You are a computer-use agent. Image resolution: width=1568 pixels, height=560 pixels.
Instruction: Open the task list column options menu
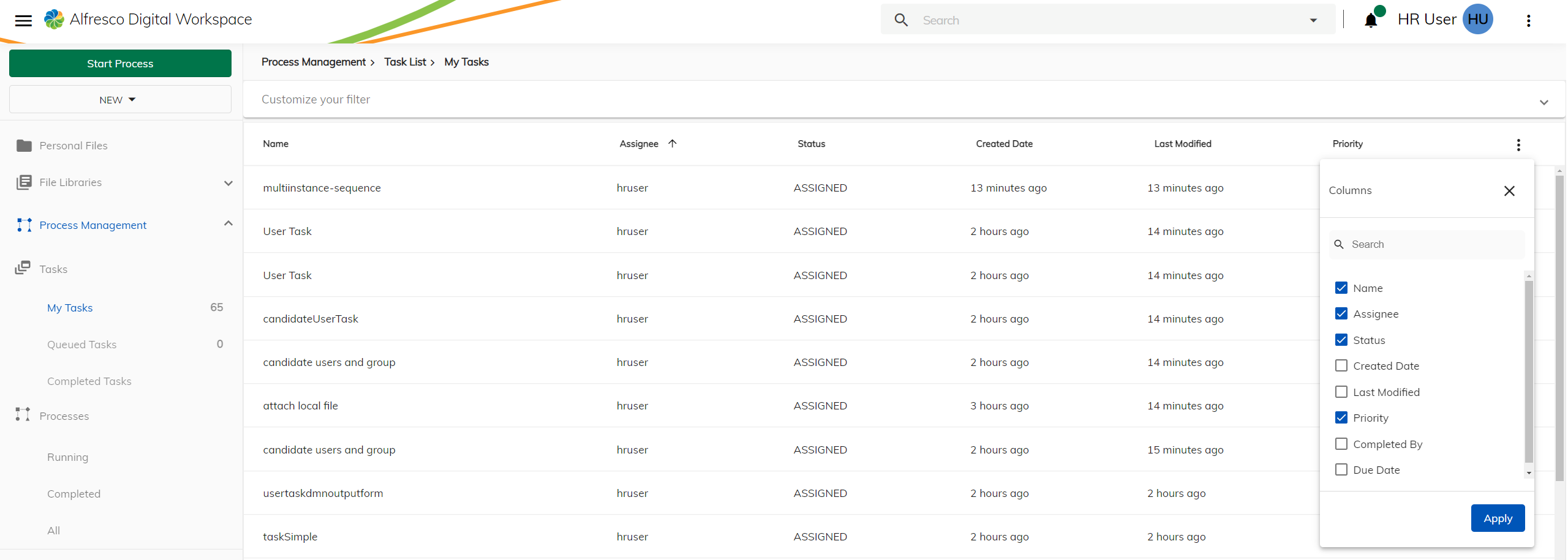1518,144
